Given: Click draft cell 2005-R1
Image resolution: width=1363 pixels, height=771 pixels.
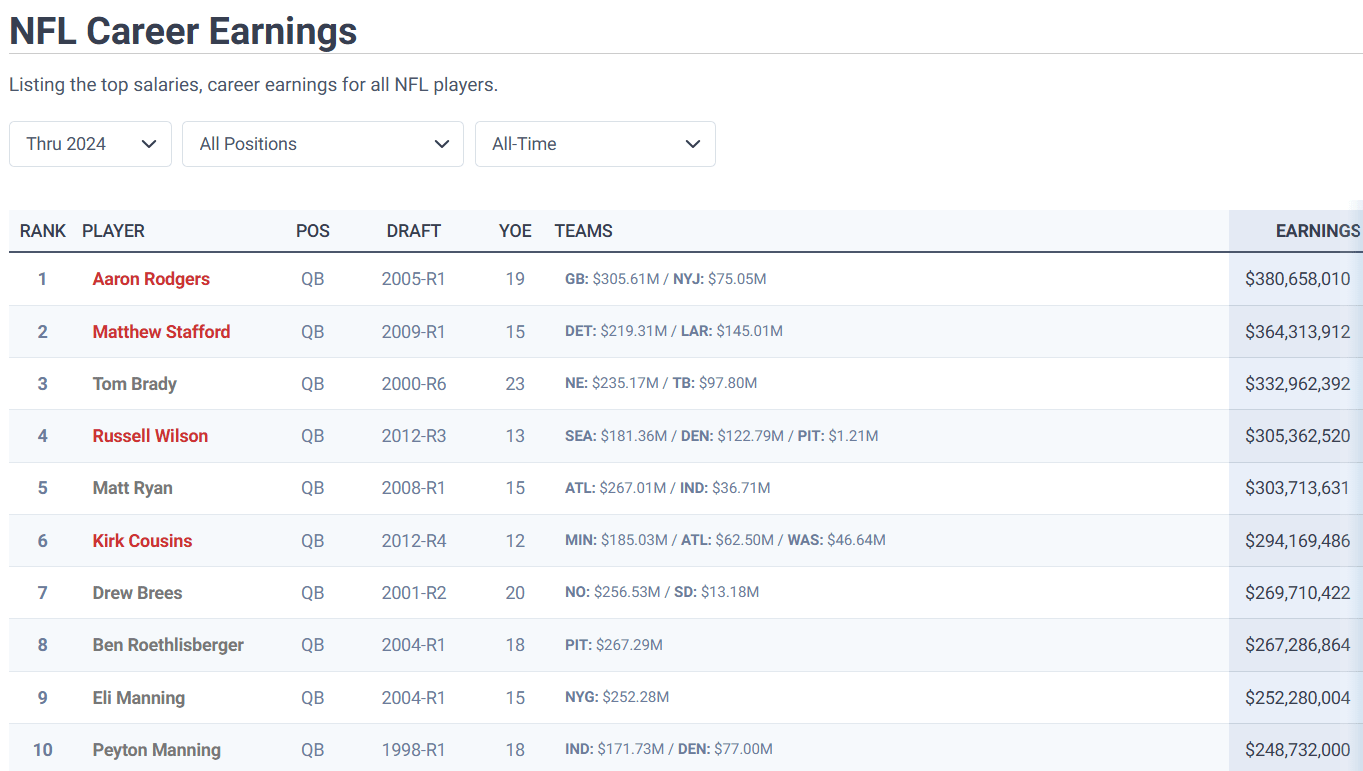Looking at the screenshot, I should coord(414,279).
